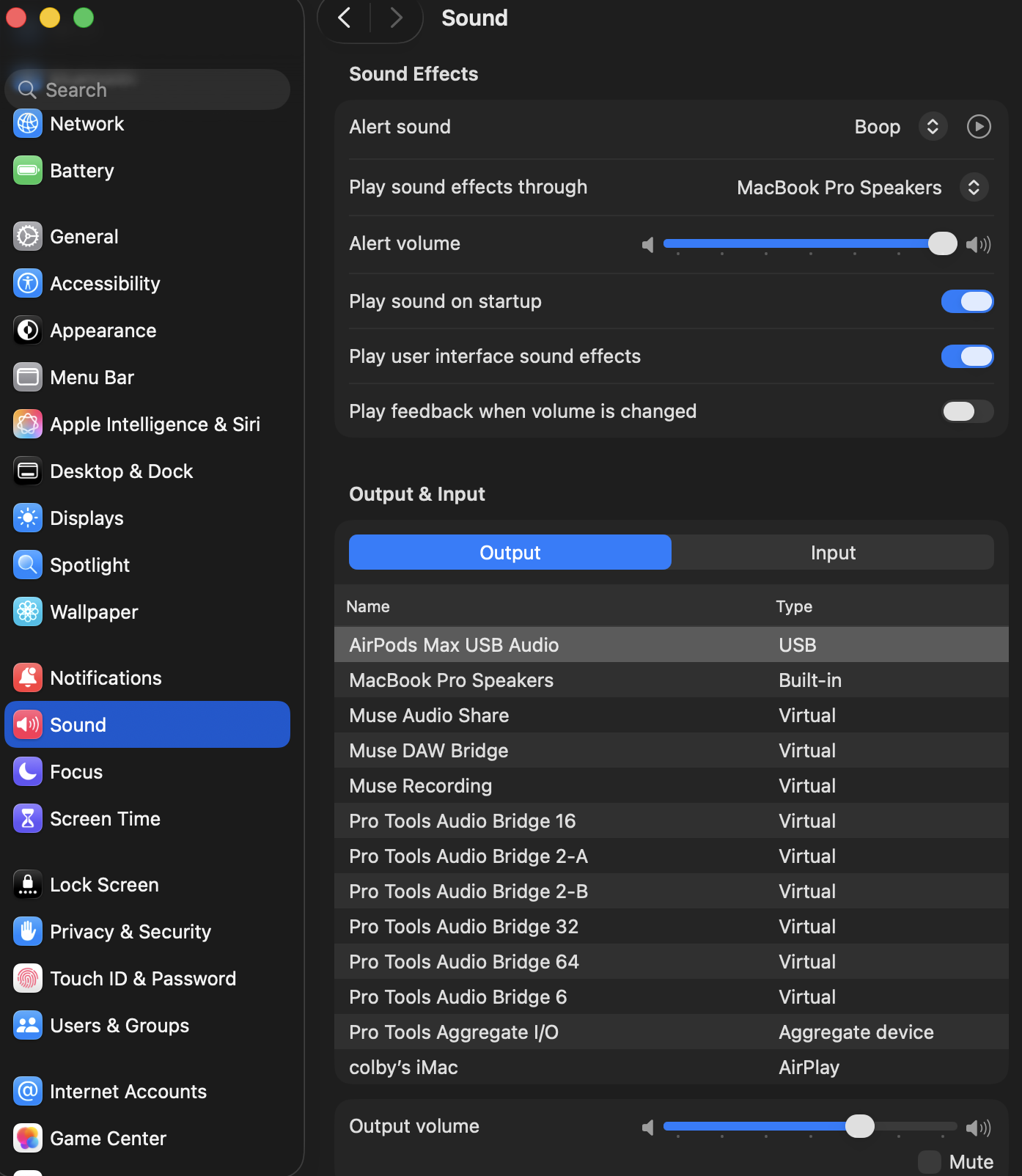The image size is (1022, 1176).
Task: Preview the Boop alert sound with play button
Action: coord(979,127)
